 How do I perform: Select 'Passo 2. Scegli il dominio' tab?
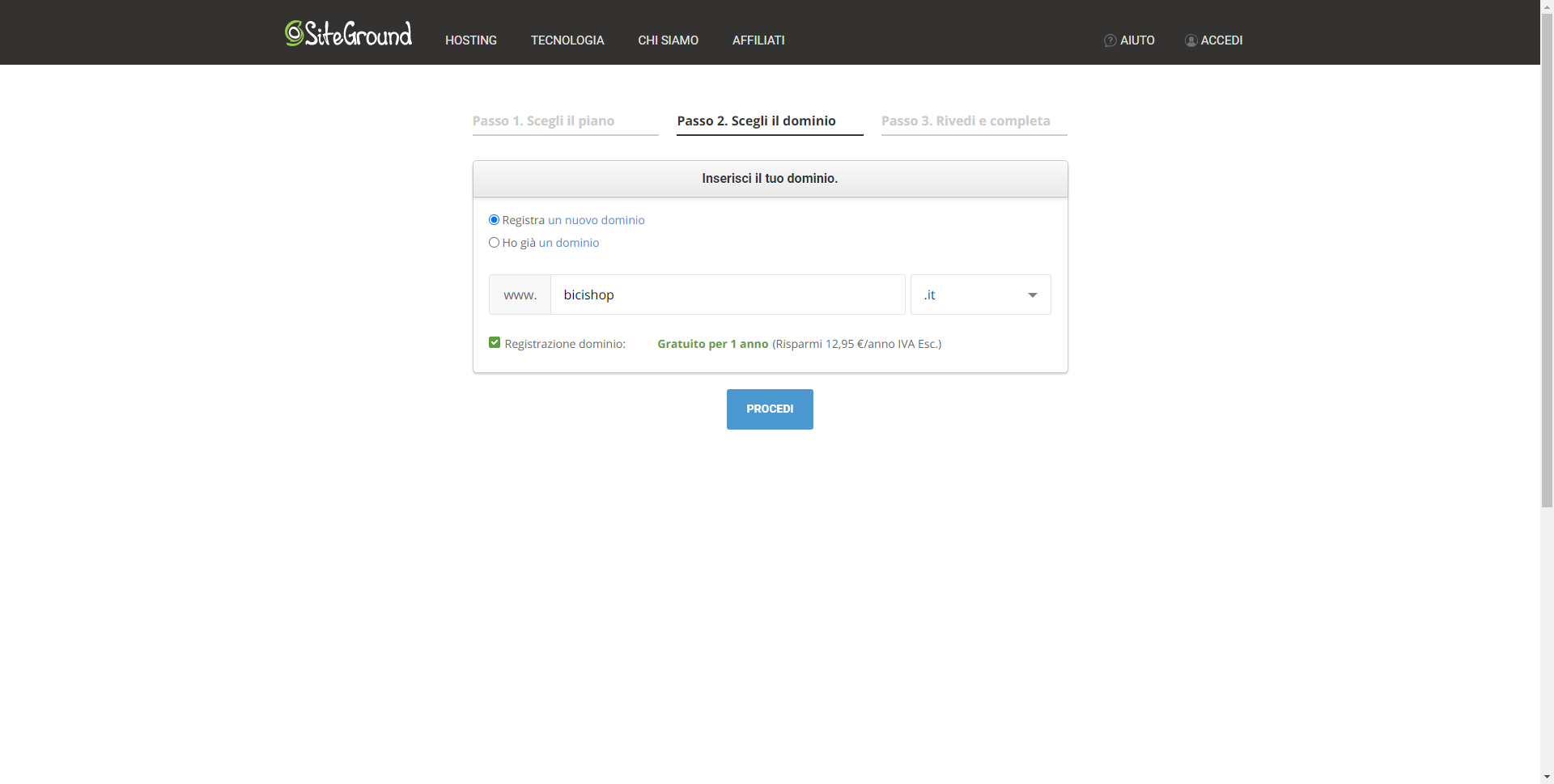(756, 121)
